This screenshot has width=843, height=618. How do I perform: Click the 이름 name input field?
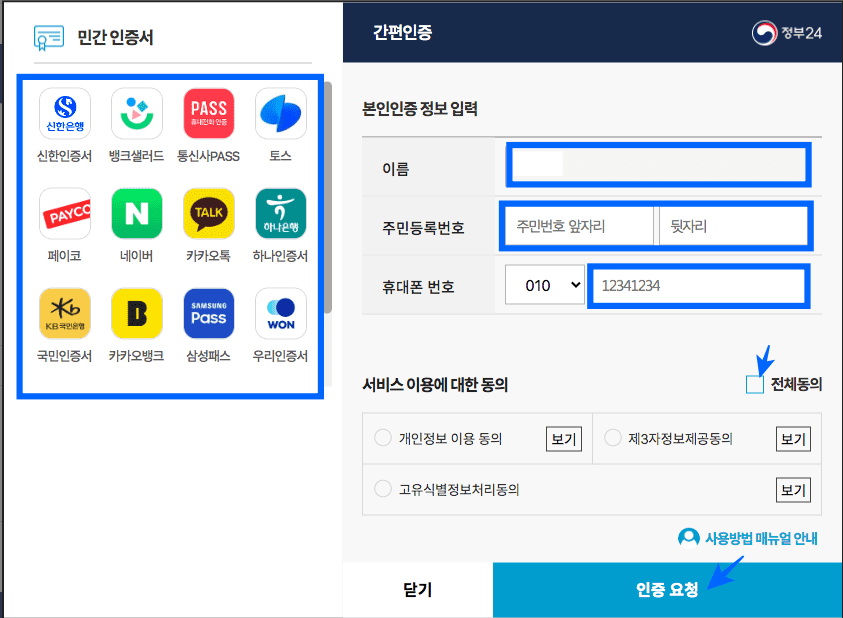[659, 165]
